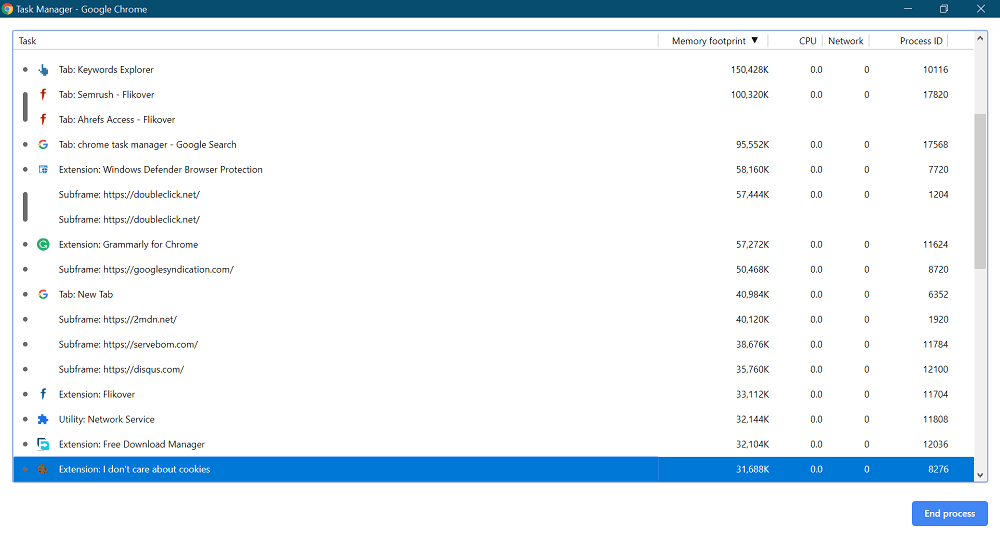Select Extension: Grammarly for Chrome text
The width and height of the screenshot is (1000, 538).
point(128,244)
